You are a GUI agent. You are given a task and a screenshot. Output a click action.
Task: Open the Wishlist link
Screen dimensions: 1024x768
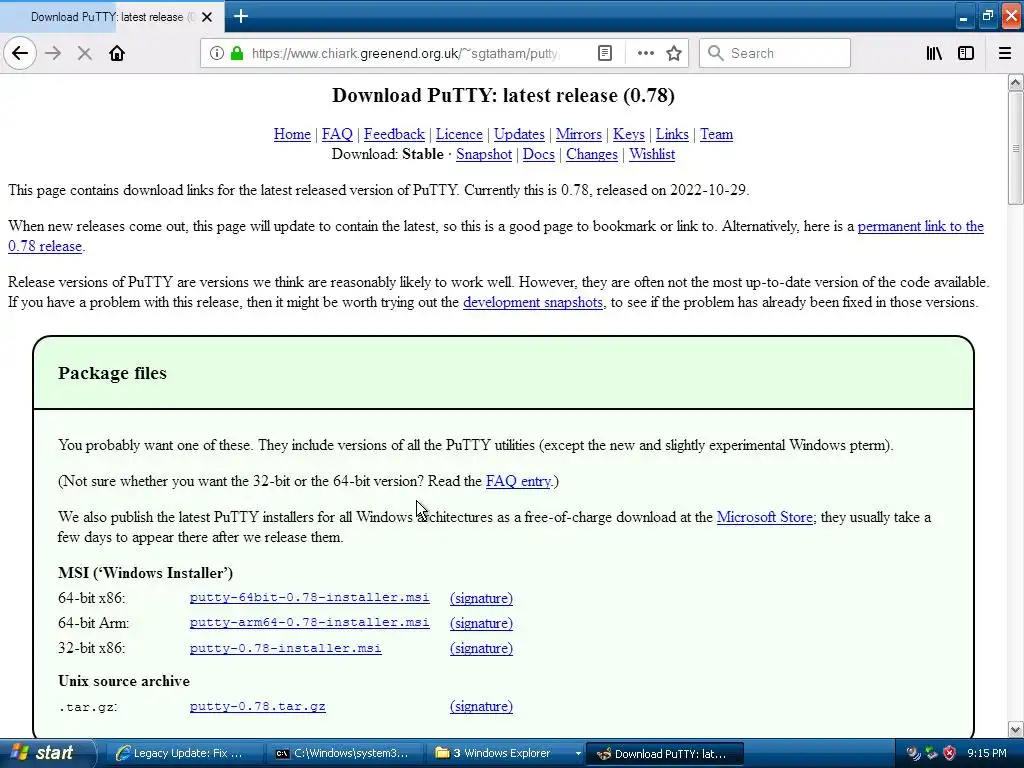(652, 155)
